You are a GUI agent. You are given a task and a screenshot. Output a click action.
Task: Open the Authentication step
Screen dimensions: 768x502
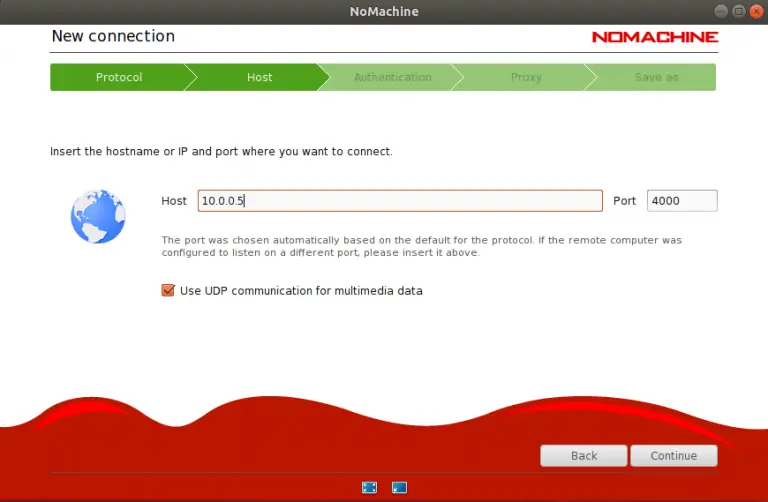pos(392,77)
